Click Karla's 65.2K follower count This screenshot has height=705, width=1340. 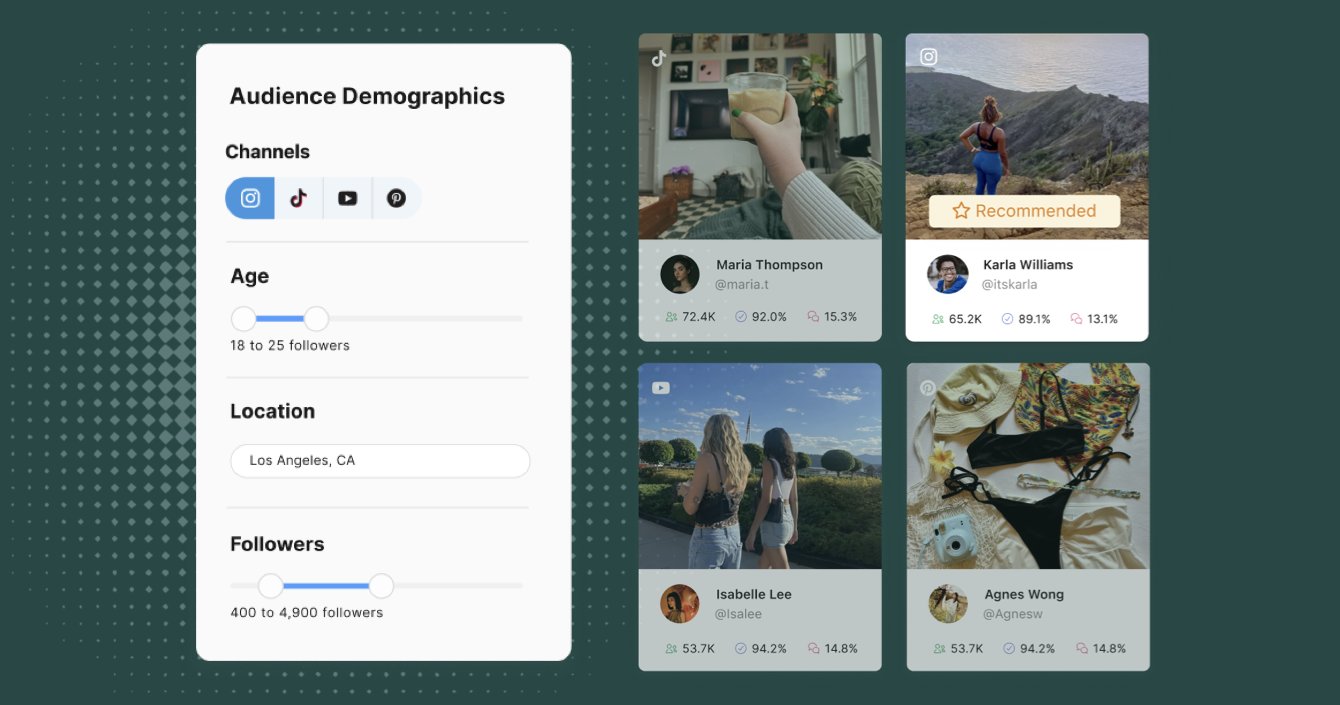click(x=966, y=319)
